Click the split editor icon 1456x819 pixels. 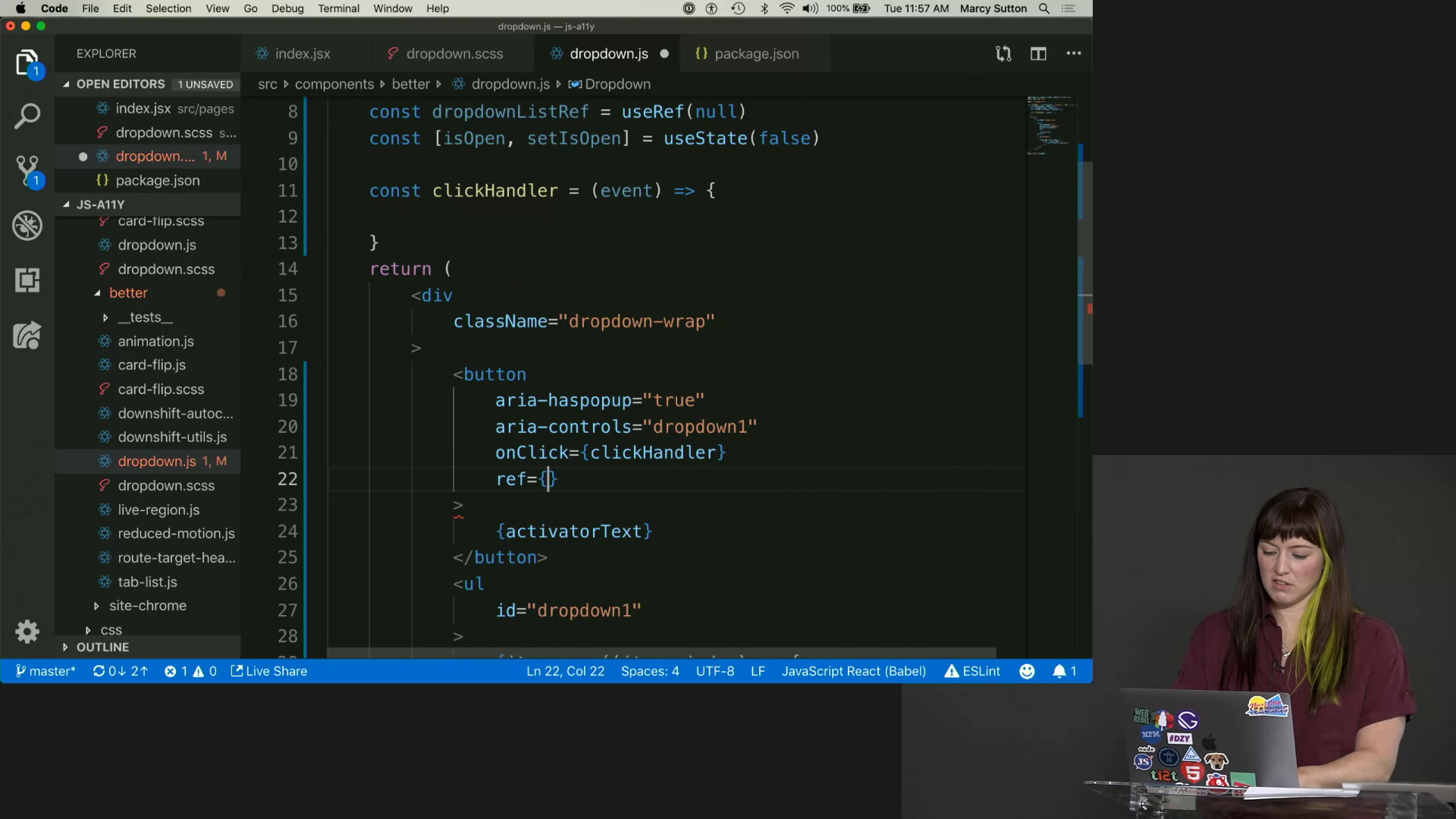[1038, 54]
